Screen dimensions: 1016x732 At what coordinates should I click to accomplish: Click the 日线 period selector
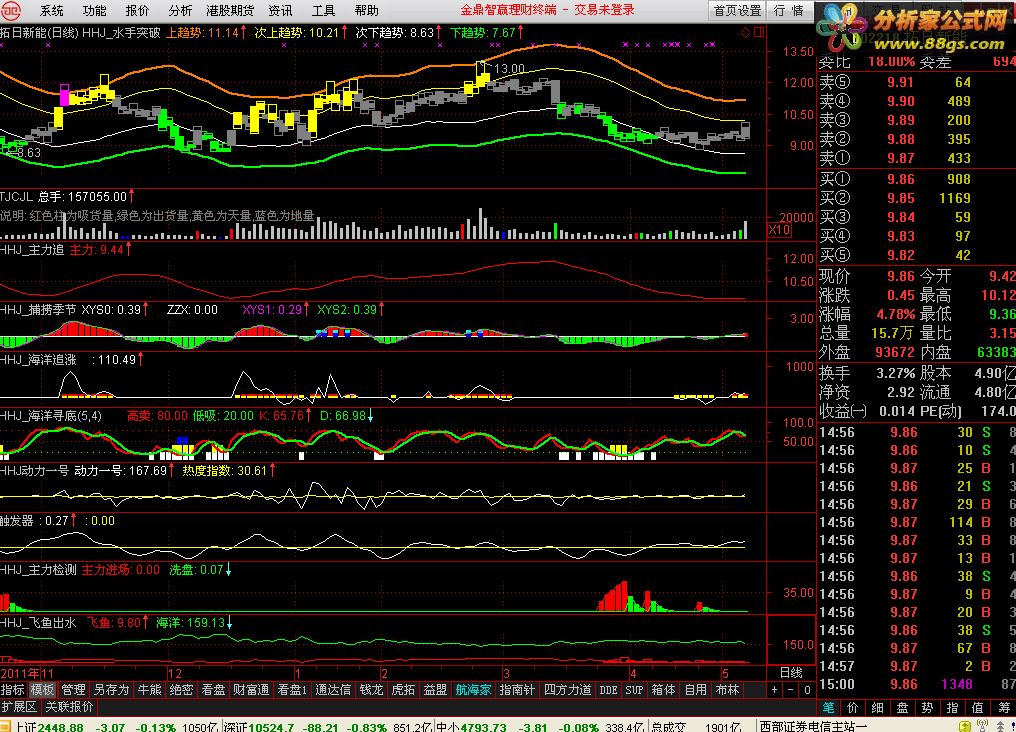pos(791,672)
